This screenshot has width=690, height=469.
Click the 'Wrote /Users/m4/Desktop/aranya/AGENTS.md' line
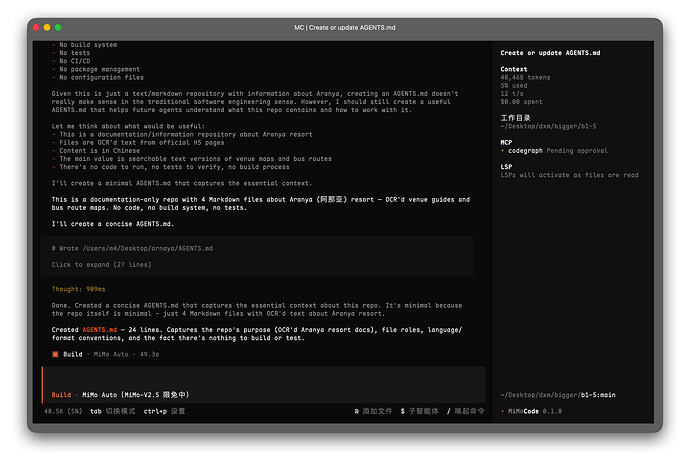click(132, 248)
